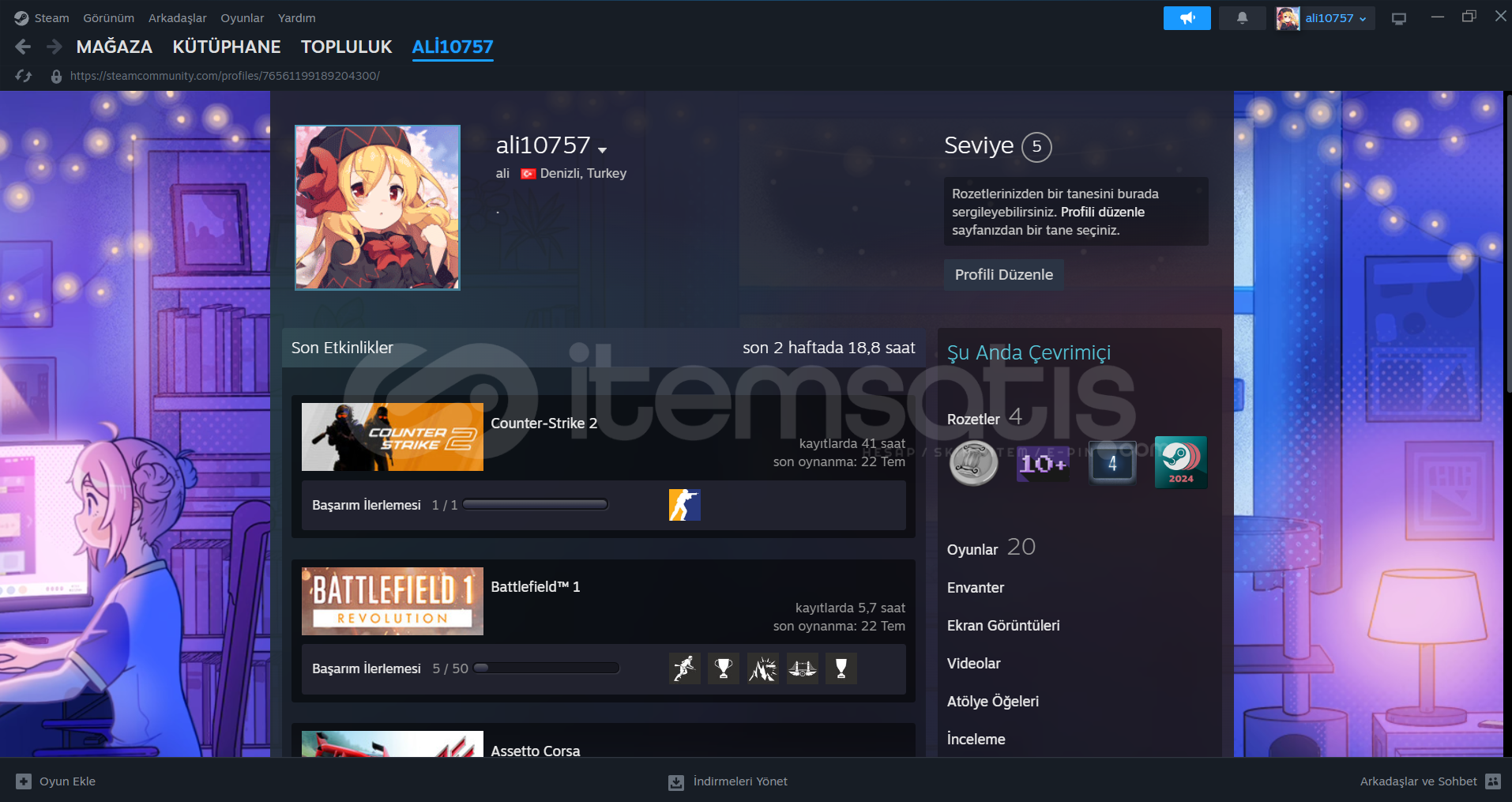Viewport: 1512px width, 802px height.
Task: Switch to the KÜTÜPHANE tab
Action: pos(227,47)
